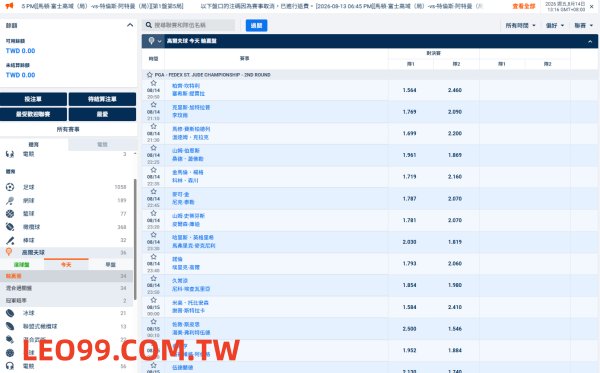
Task: Click golf icon in blue table header
Action: click(x=152, y=41)
